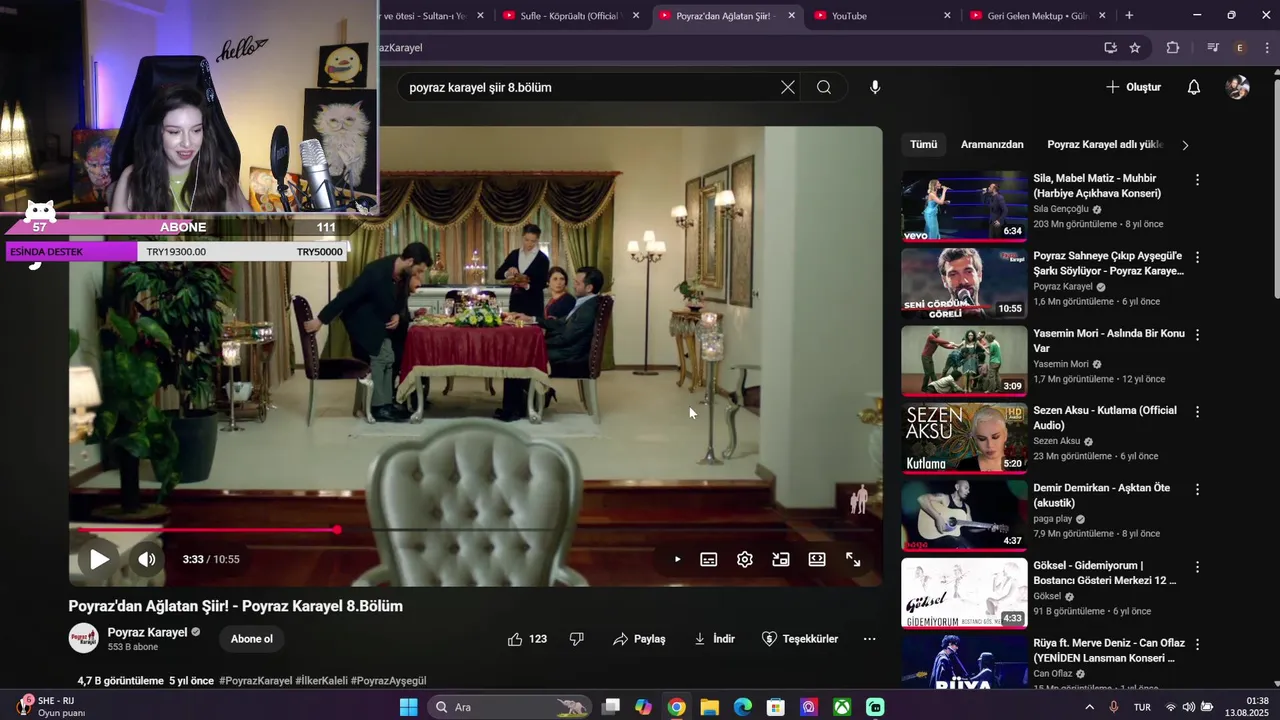This screenshot has width=1280, height=720.
Task: Click install/cast page icon in address bar
Action: tap(1110, 48)
